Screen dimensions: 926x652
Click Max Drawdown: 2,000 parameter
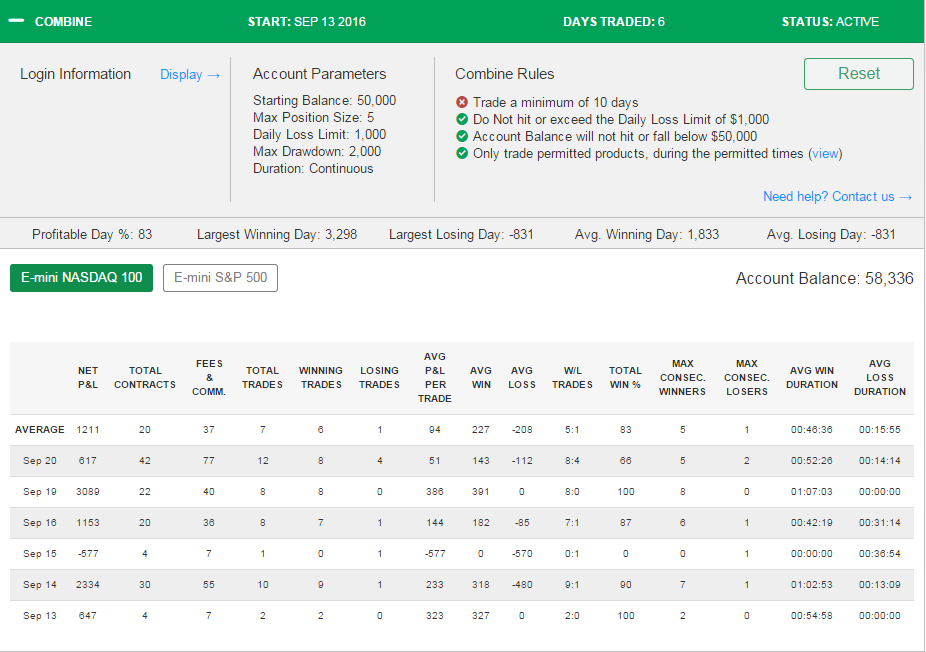point(317,151)
